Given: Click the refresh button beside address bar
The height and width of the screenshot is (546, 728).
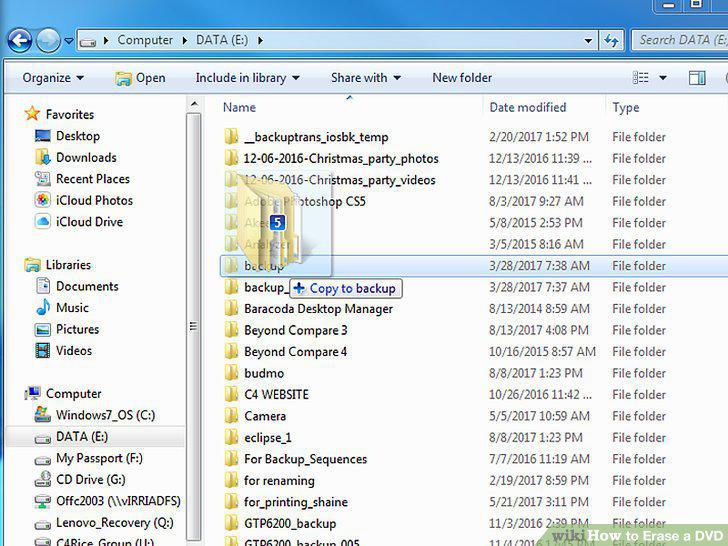Looking at the screenshot, I should click(x=611, y=41).
